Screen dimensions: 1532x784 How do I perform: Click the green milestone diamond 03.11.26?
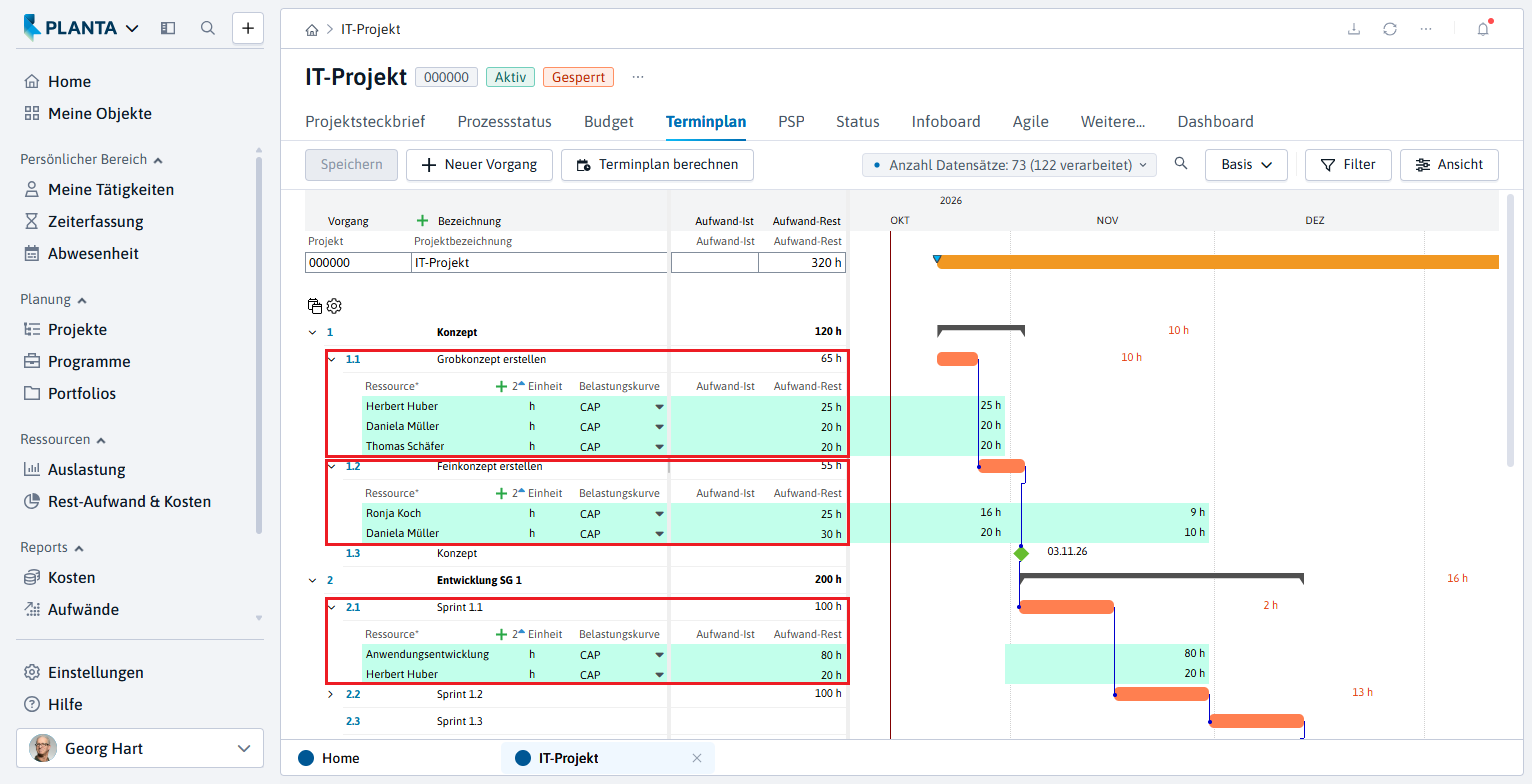pos(1021,553)
